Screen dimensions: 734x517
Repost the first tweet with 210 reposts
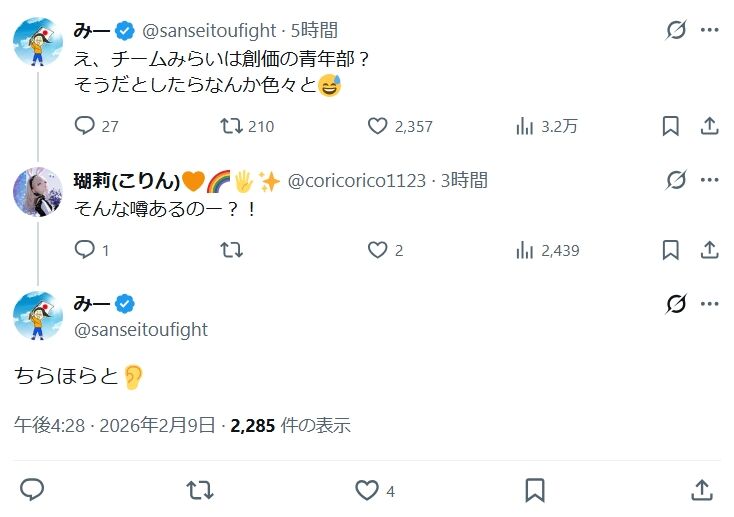[231, 126]
